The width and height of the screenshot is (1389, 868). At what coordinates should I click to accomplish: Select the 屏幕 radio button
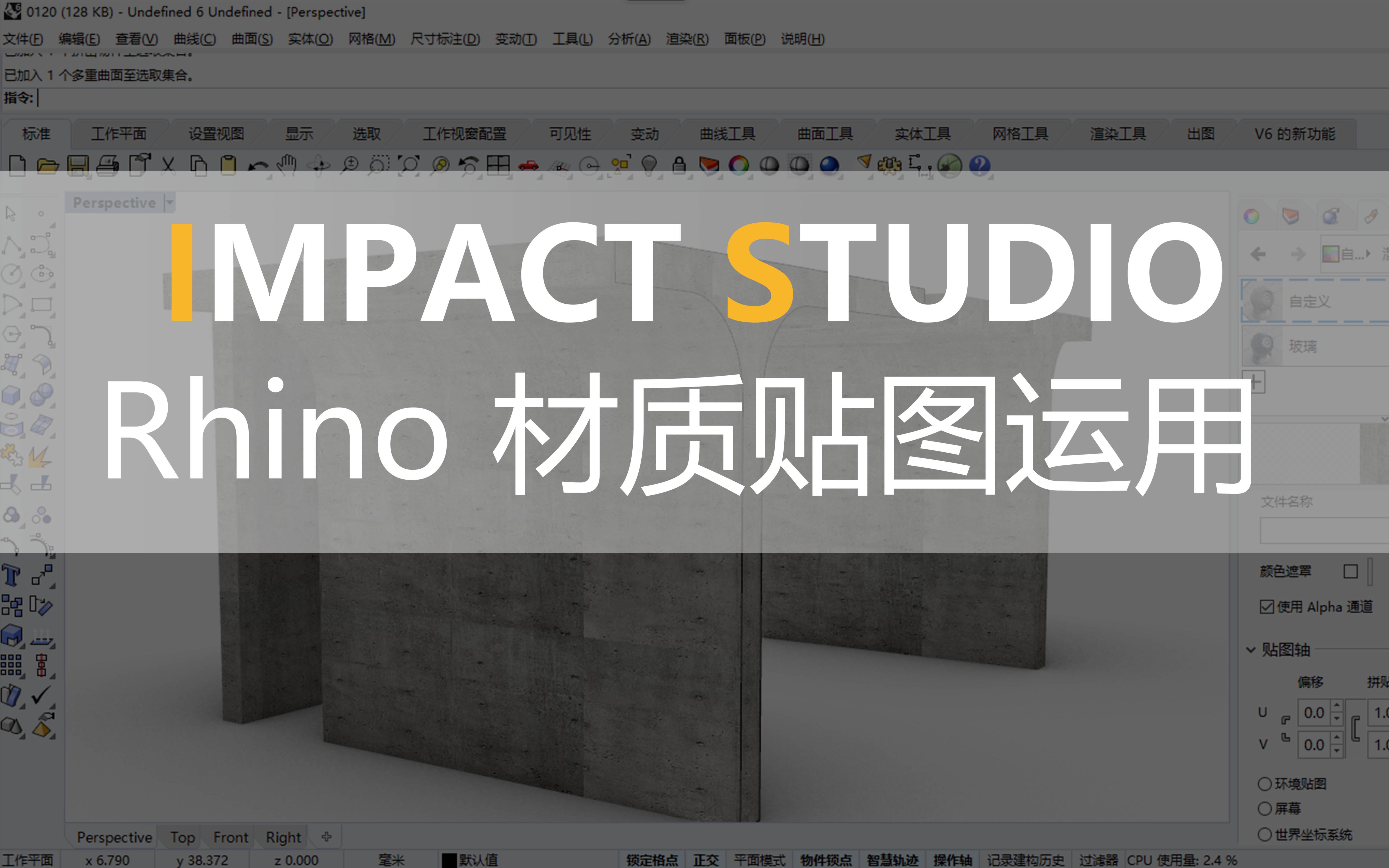1265,808
